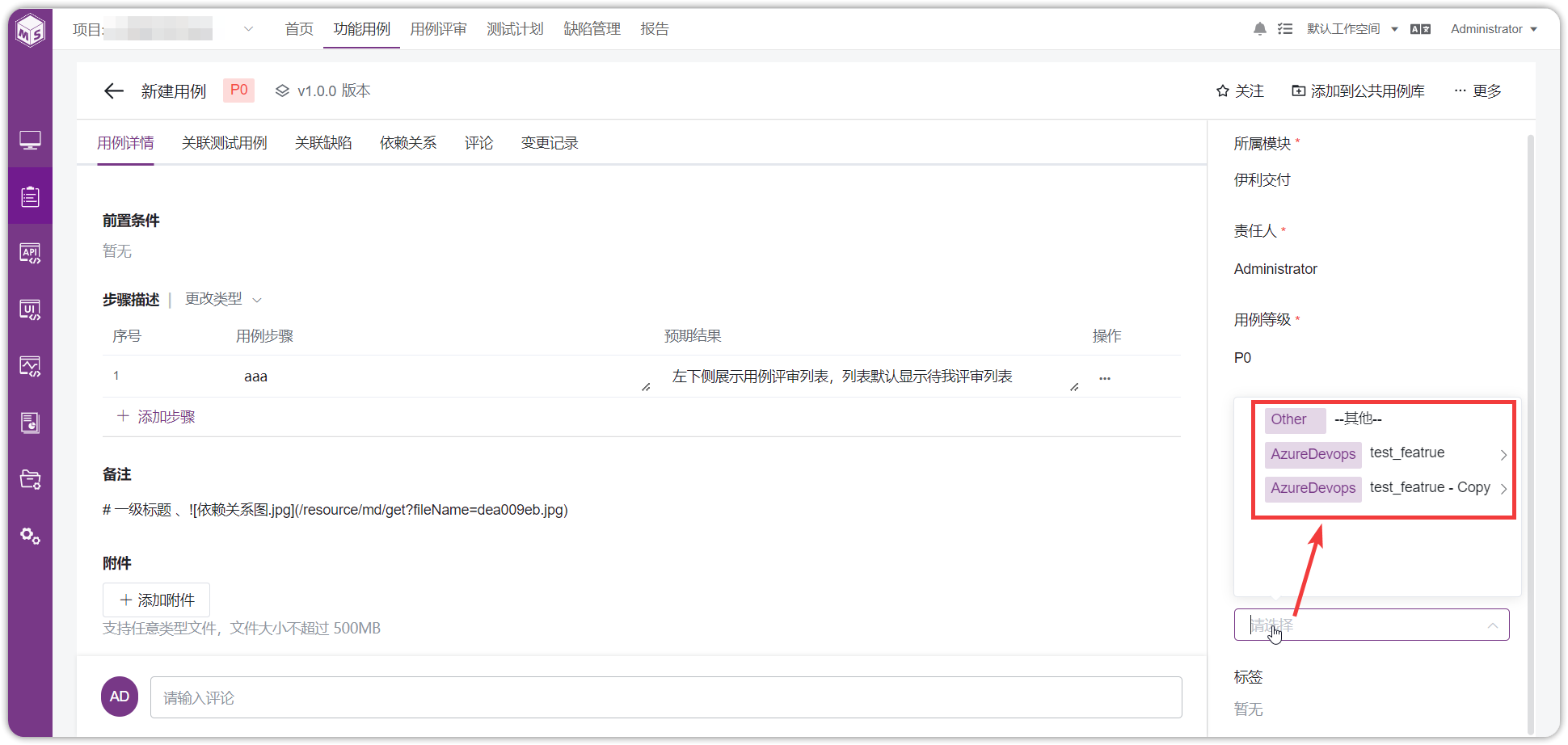This screenshot has height=745, width=1568.
Task: Click the v1.0.0 版本 label
Action: (x=334, y=90)
